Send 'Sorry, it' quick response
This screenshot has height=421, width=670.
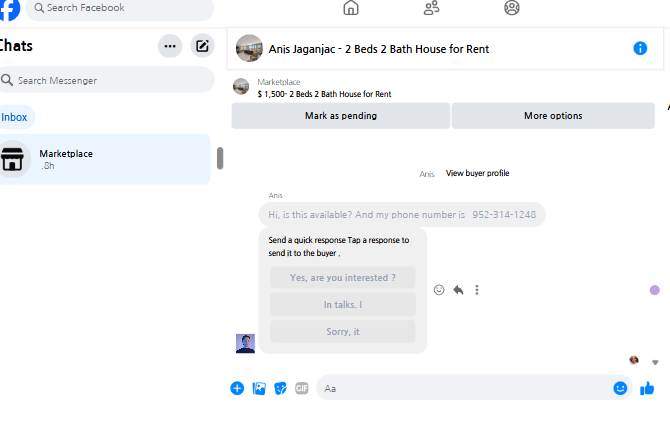(x=343, y=332)
